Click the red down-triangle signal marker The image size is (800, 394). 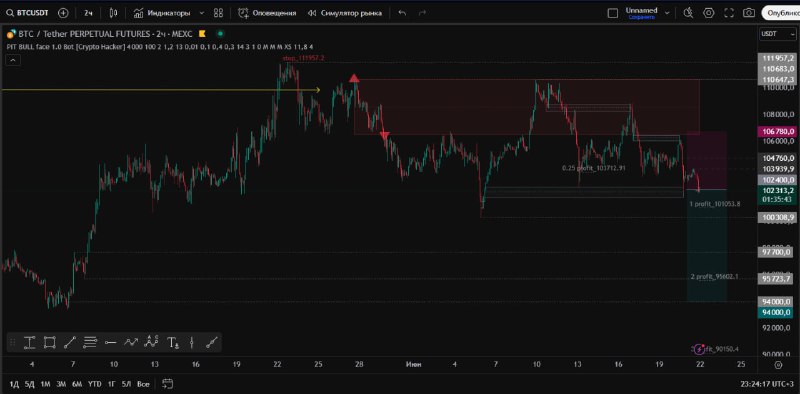pos(385,134)
